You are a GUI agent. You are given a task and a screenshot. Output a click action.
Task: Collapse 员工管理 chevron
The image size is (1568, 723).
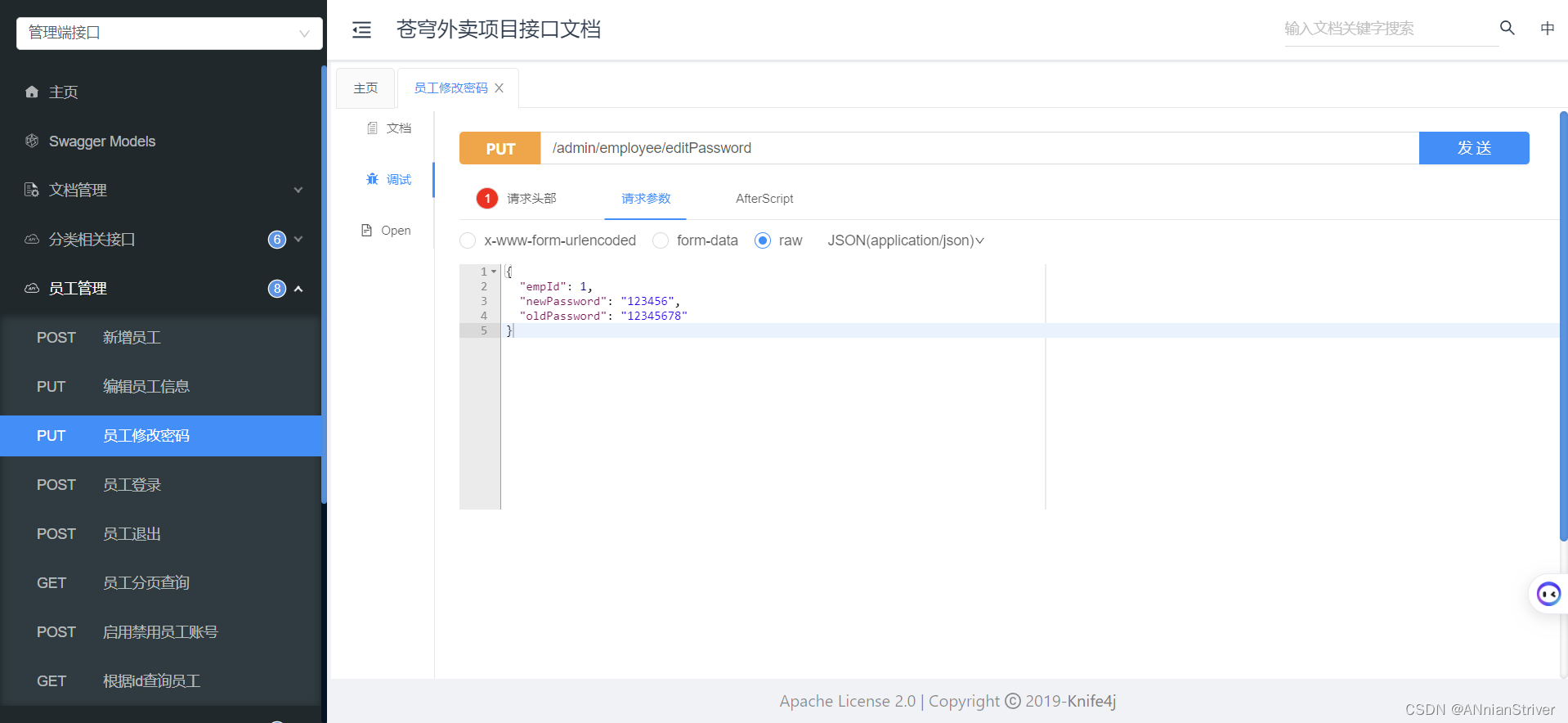298,288
